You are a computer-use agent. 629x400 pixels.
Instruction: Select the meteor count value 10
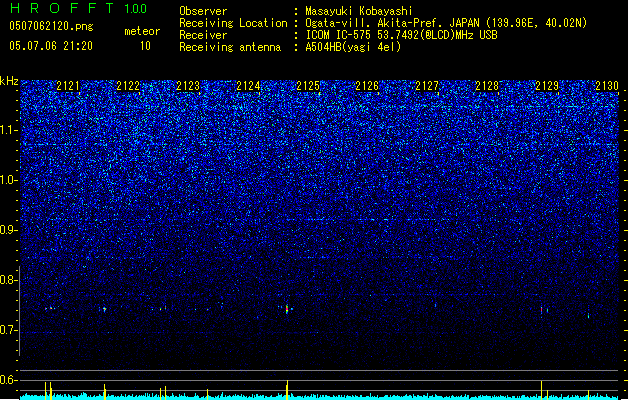(x=145, y=46)
